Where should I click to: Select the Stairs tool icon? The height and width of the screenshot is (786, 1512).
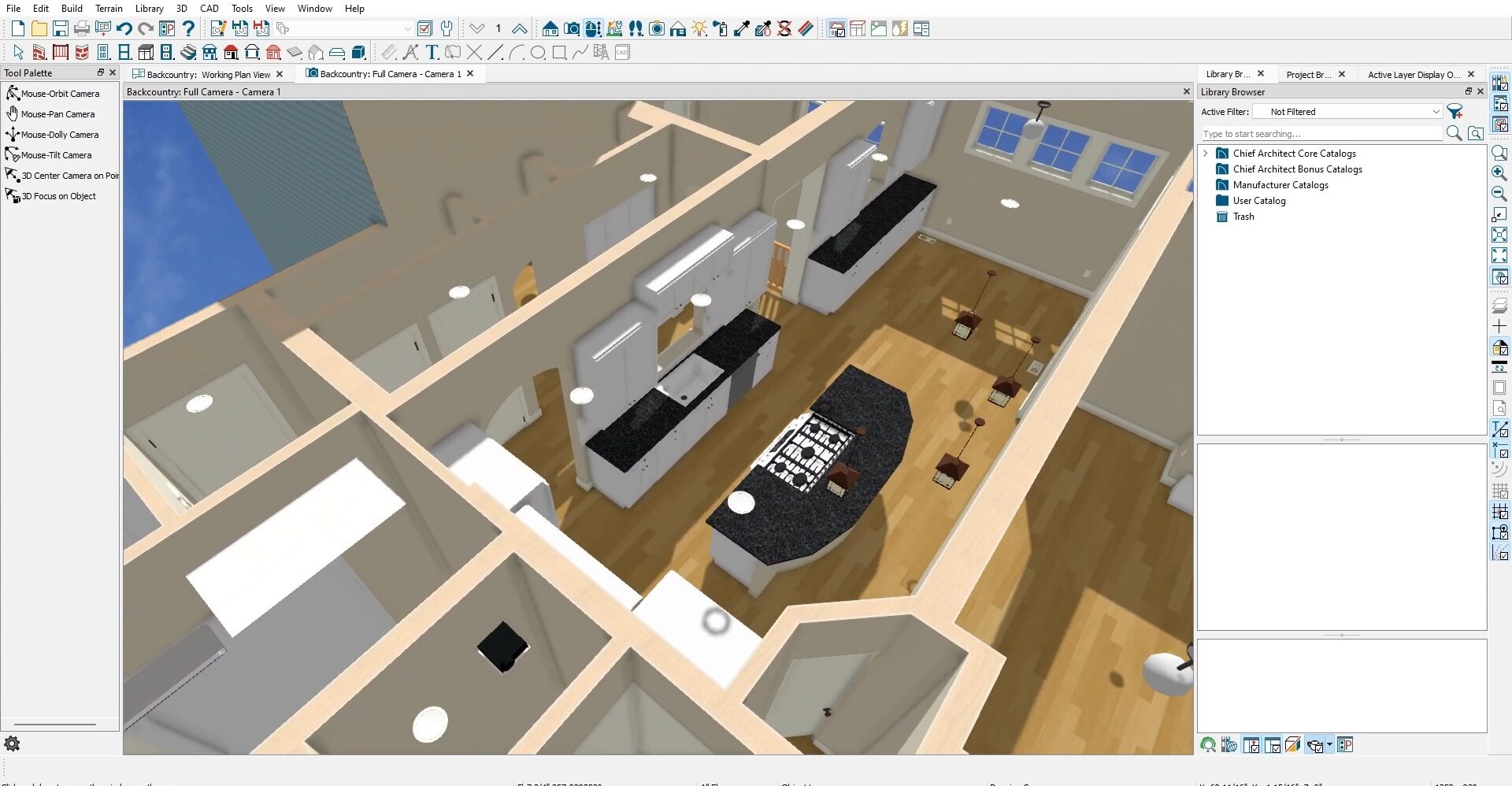[x=188, y=53]
